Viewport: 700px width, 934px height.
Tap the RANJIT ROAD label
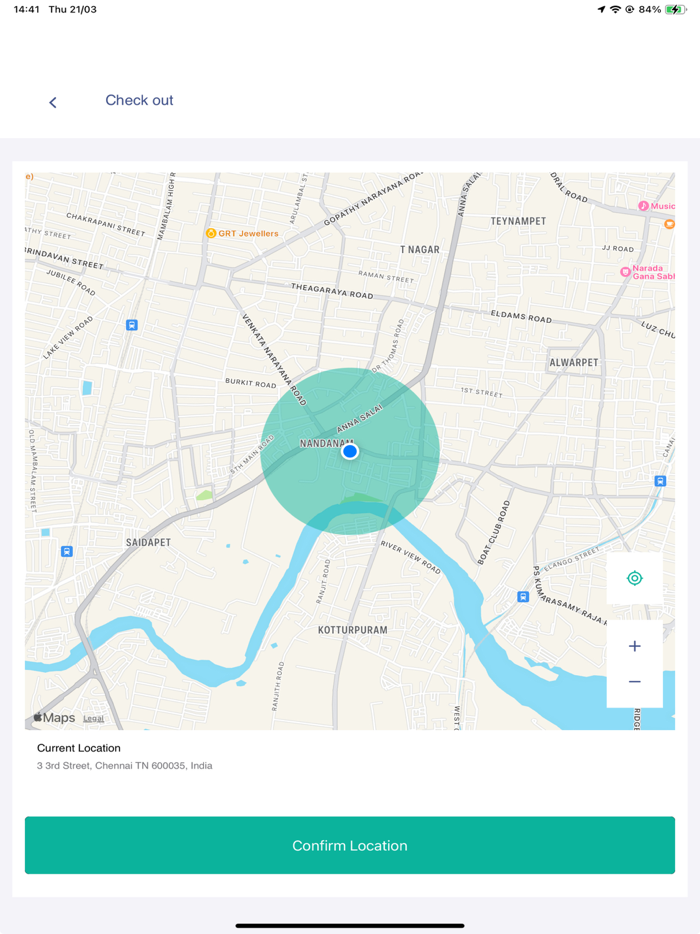click(322, 581)
